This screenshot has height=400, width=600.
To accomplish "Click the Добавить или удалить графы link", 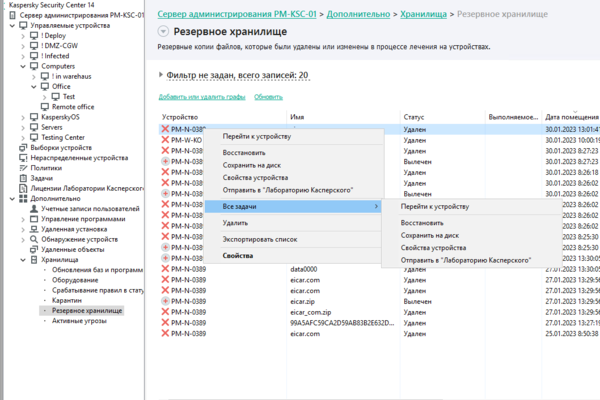I will point(202,97).
